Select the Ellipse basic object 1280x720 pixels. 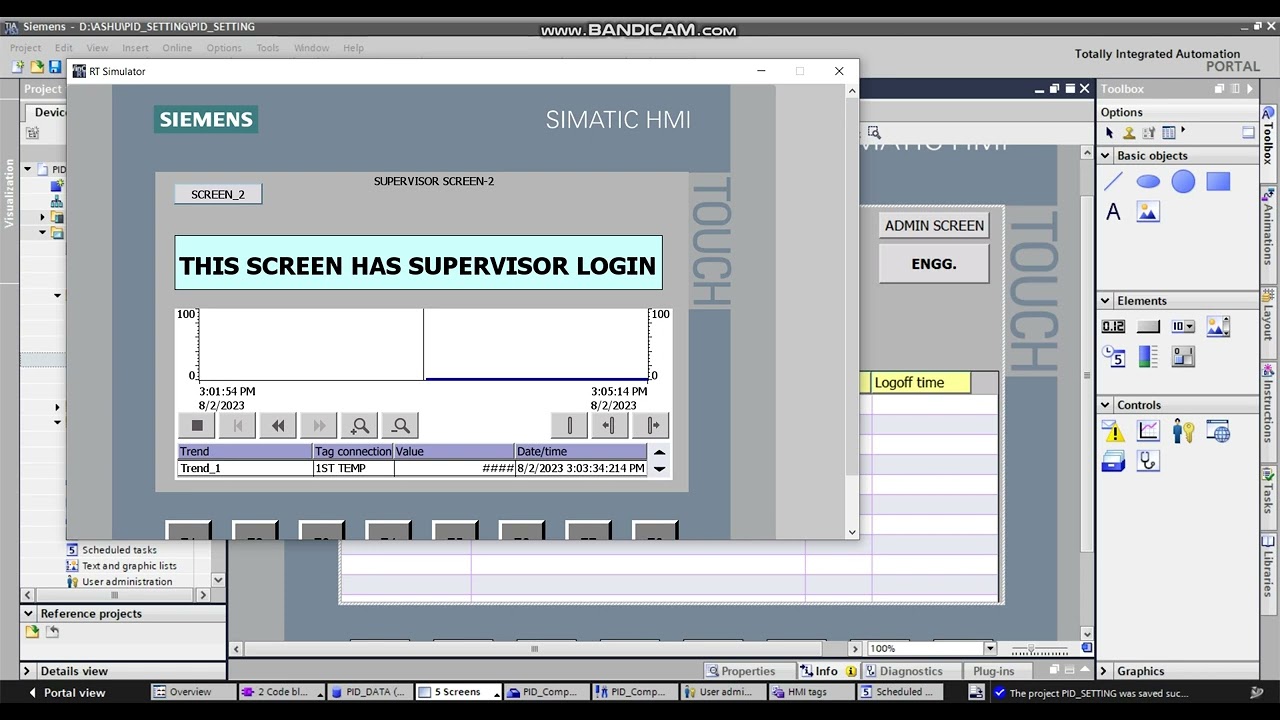pos(1148,181)
